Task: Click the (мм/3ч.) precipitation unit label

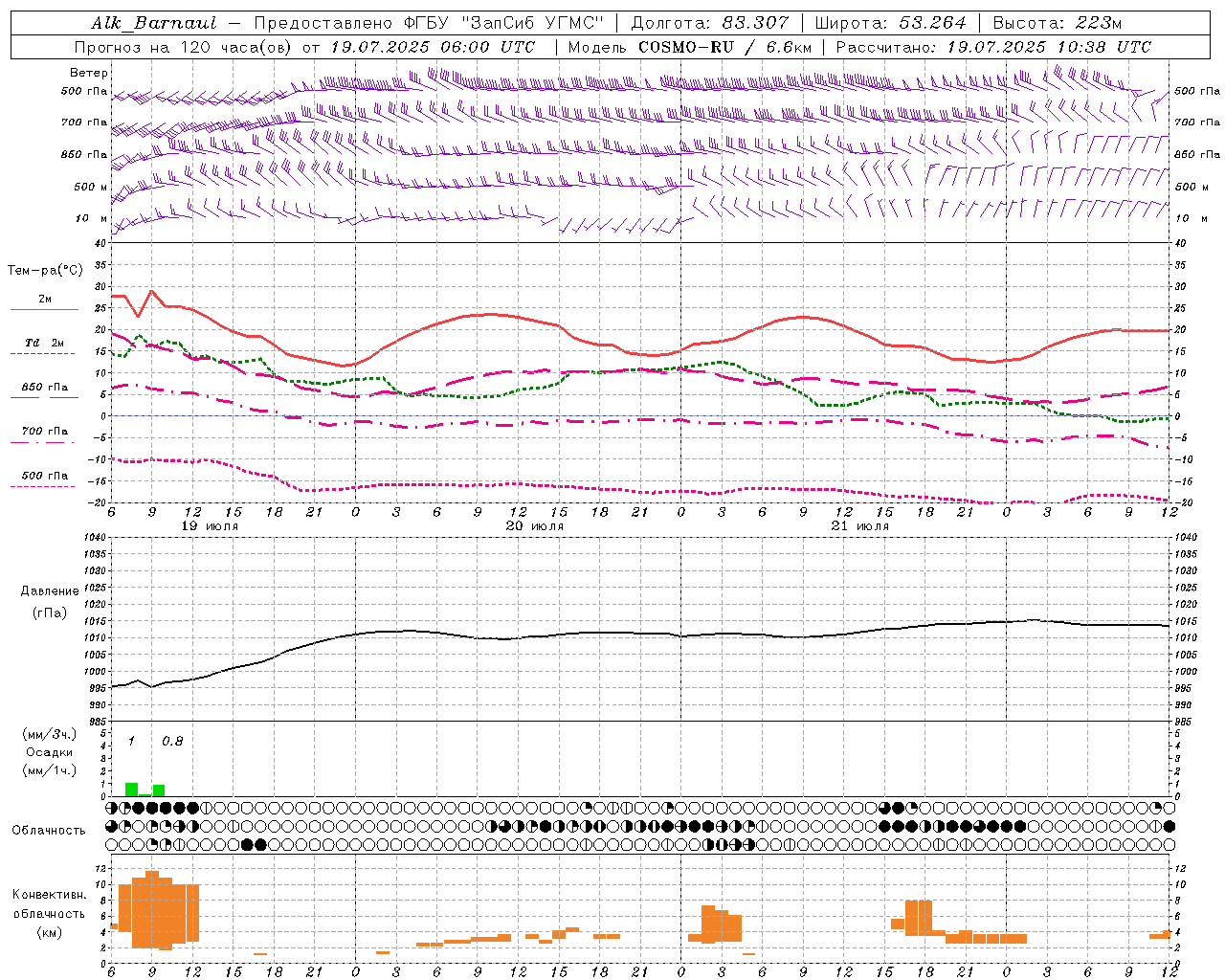Action: click(50, 734)
